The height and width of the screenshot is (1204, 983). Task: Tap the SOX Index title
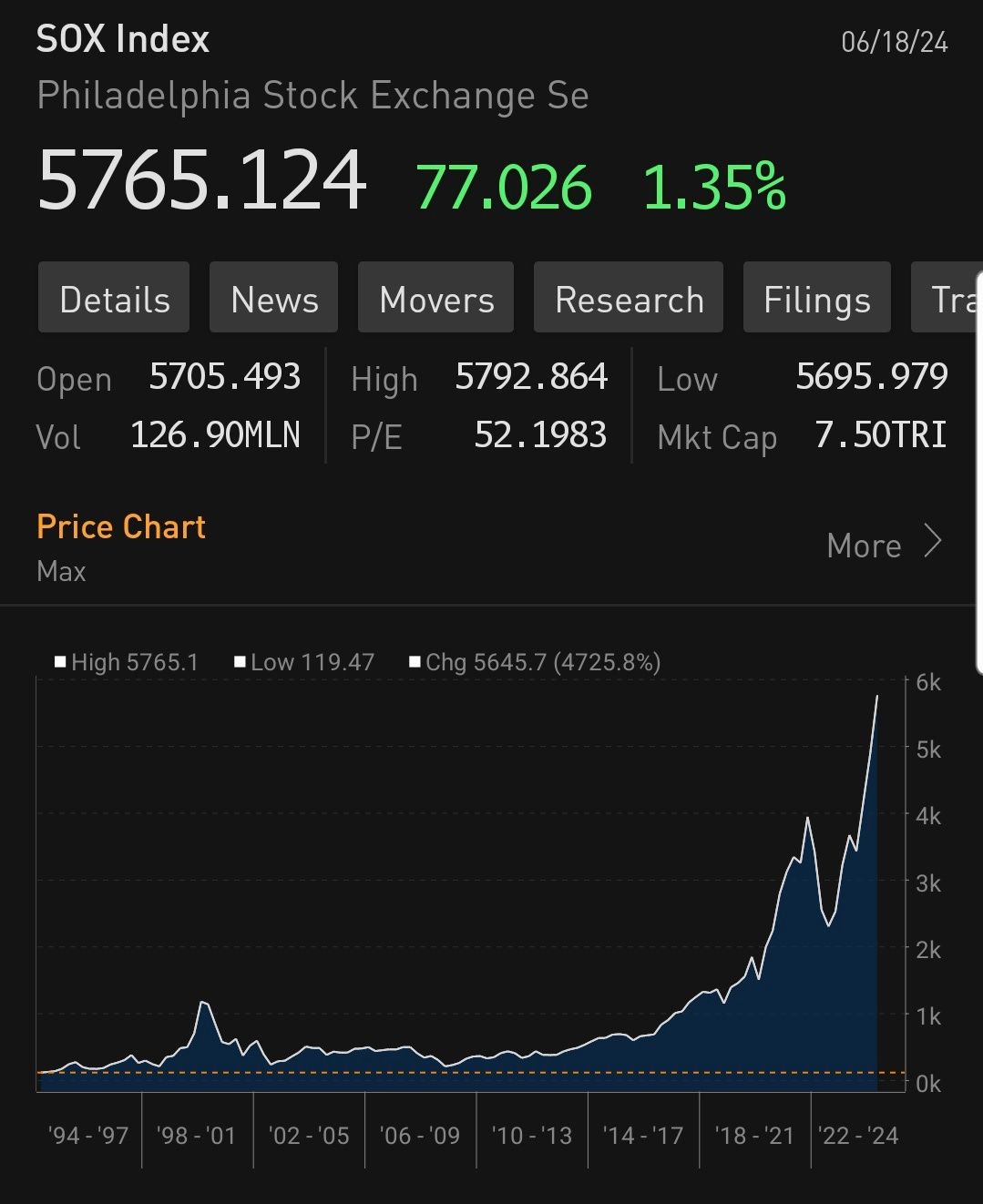pyautogui.click(x=123, y=39)
